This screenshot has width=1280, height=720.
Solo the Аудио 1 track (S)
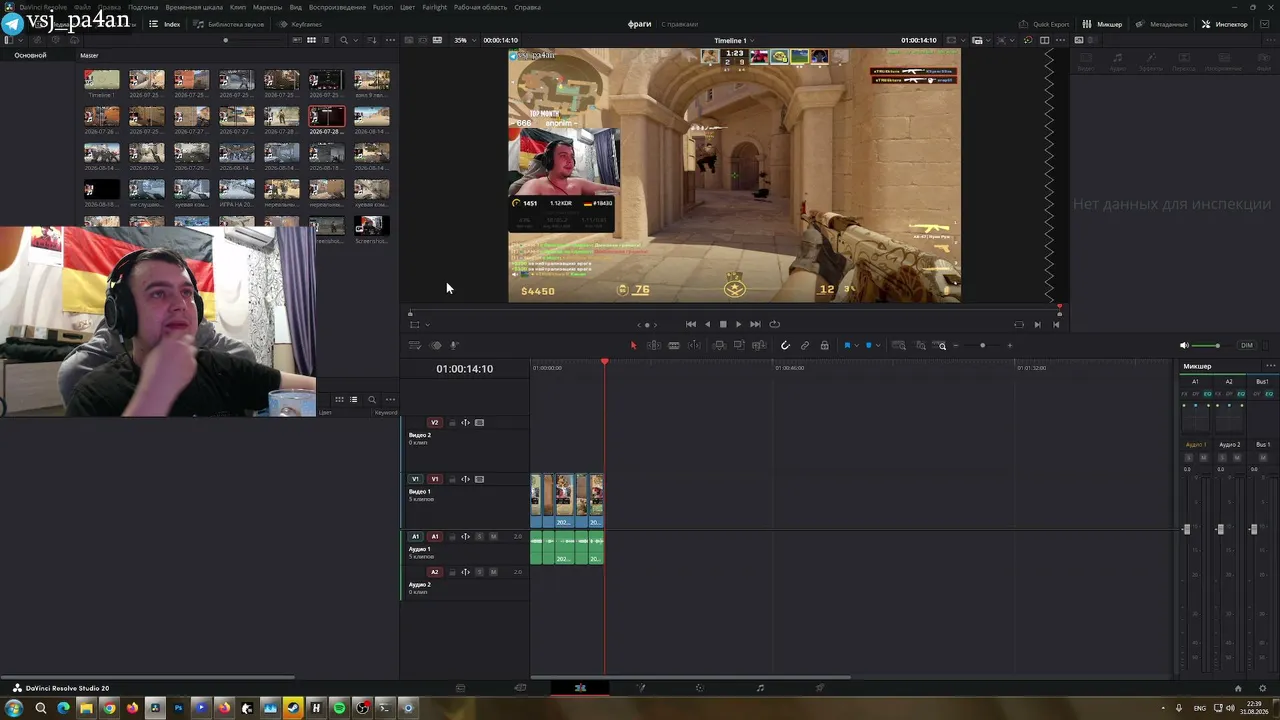pyautogui.click(x=479, y=537)
